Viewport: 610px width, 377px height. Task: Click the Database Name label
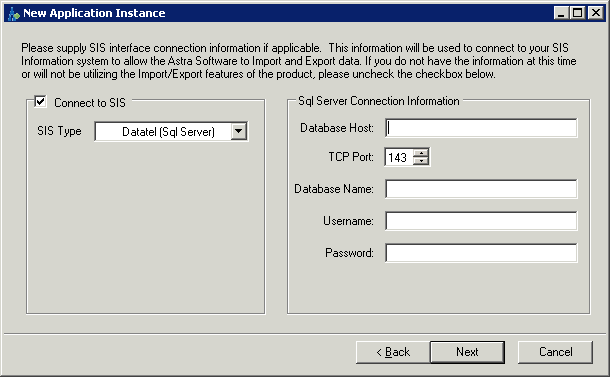pyautogui.click(x=333, y=189)
